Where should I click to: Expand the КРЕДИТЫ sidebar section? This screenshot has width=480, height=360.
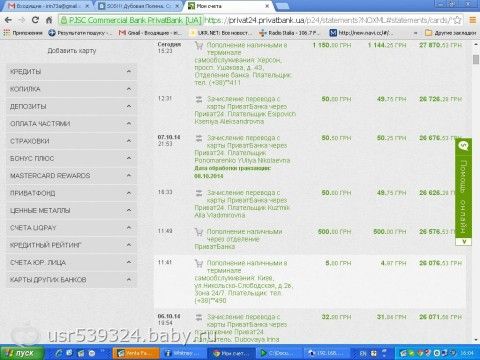point(71,72)
